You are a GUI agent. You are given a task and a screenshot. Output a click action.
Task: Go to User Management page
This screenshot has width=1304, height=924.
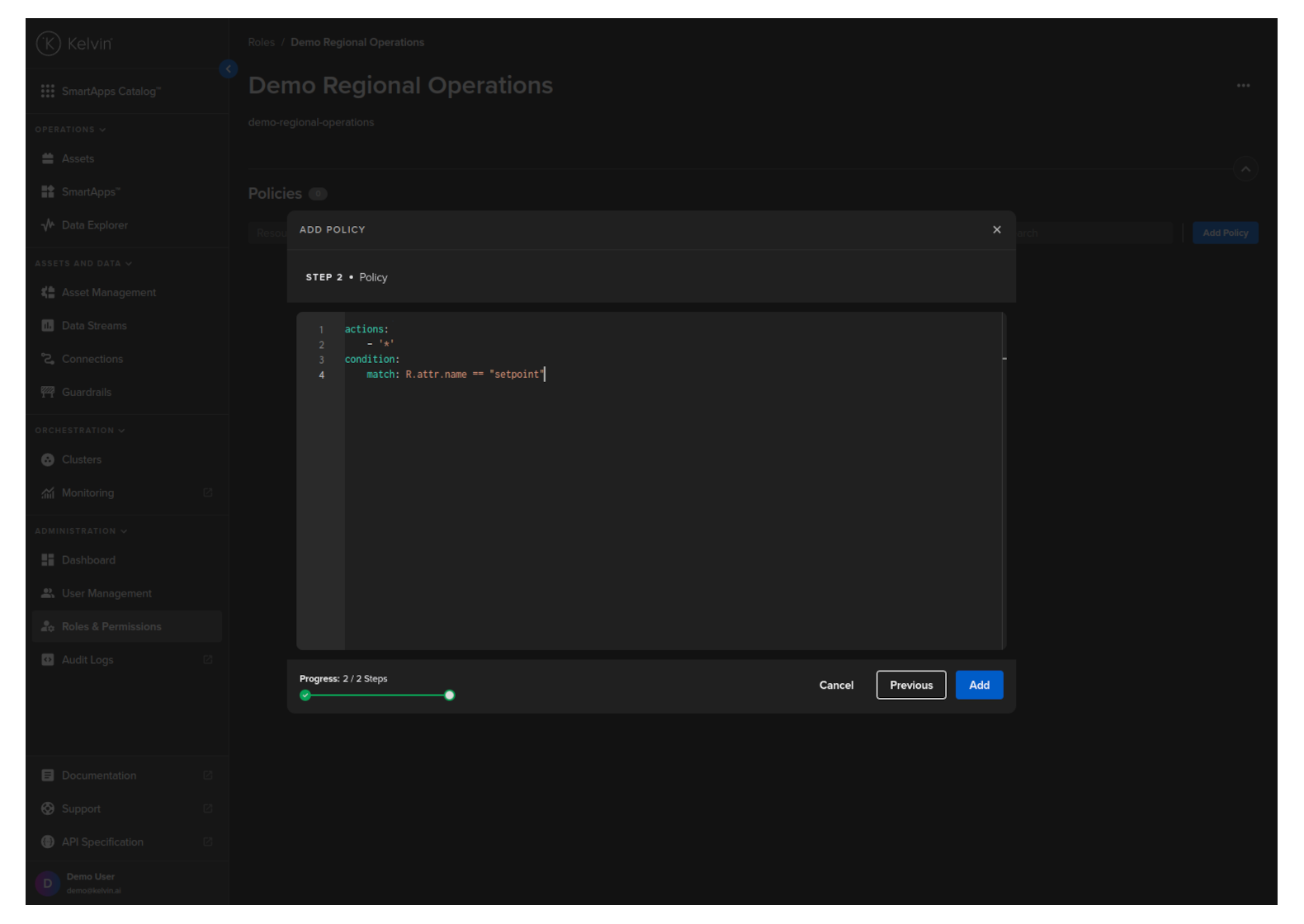click(x=106, y=593)
